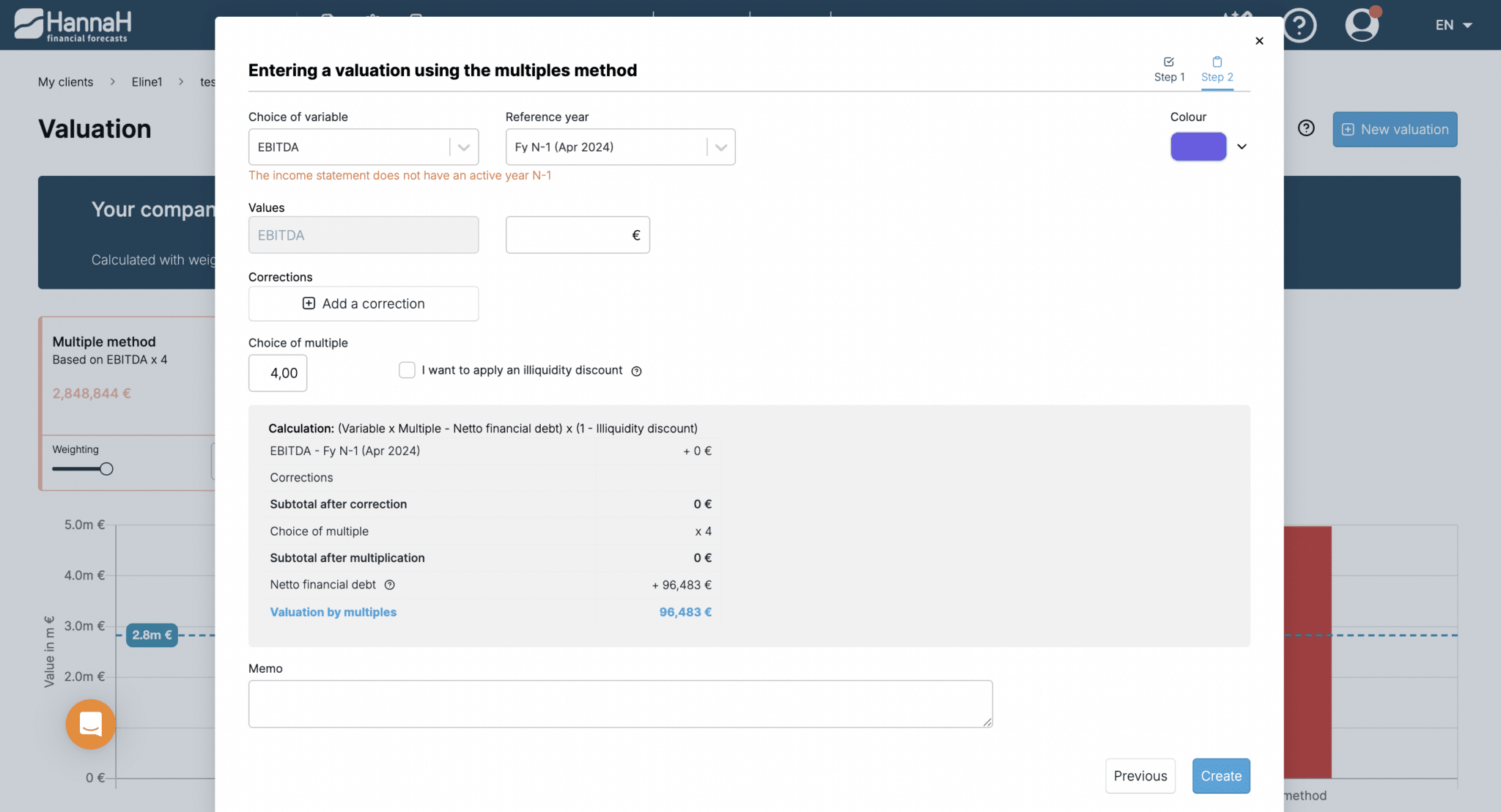Image resolution: width=1501 pixels, height=812 pixels.
Task: Expand the Colour picker chevron
Action: pyautogui.click(x=1242, y=147)
